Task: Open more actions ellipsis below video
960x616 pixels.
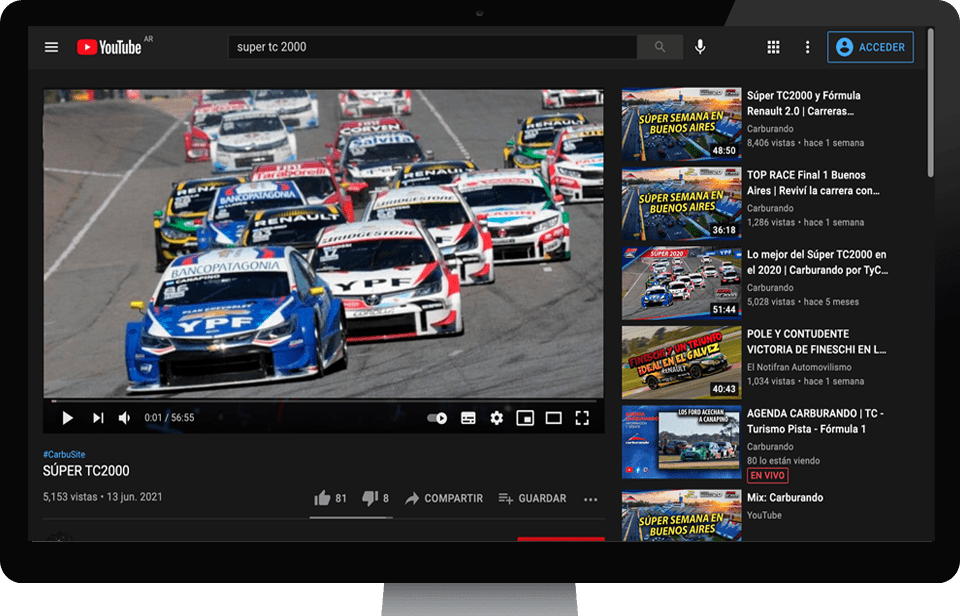Action: coord(590,500)
